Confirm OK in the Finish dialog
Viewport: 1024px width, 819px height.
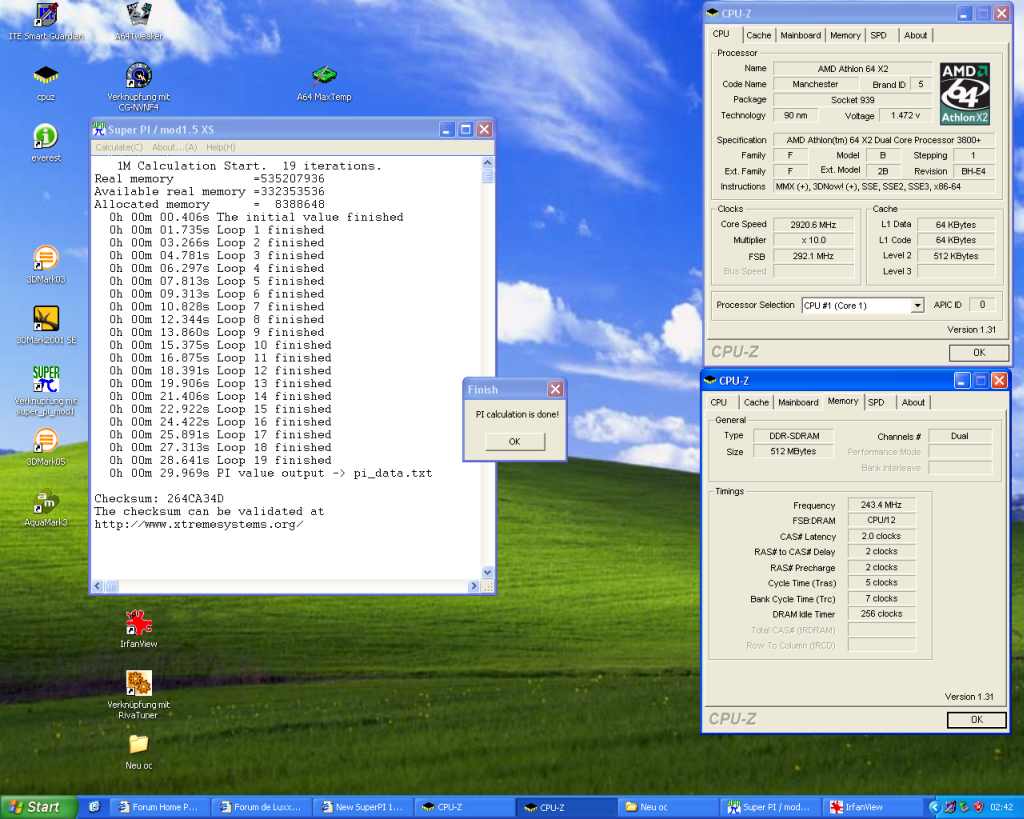(x=515, y=442)
